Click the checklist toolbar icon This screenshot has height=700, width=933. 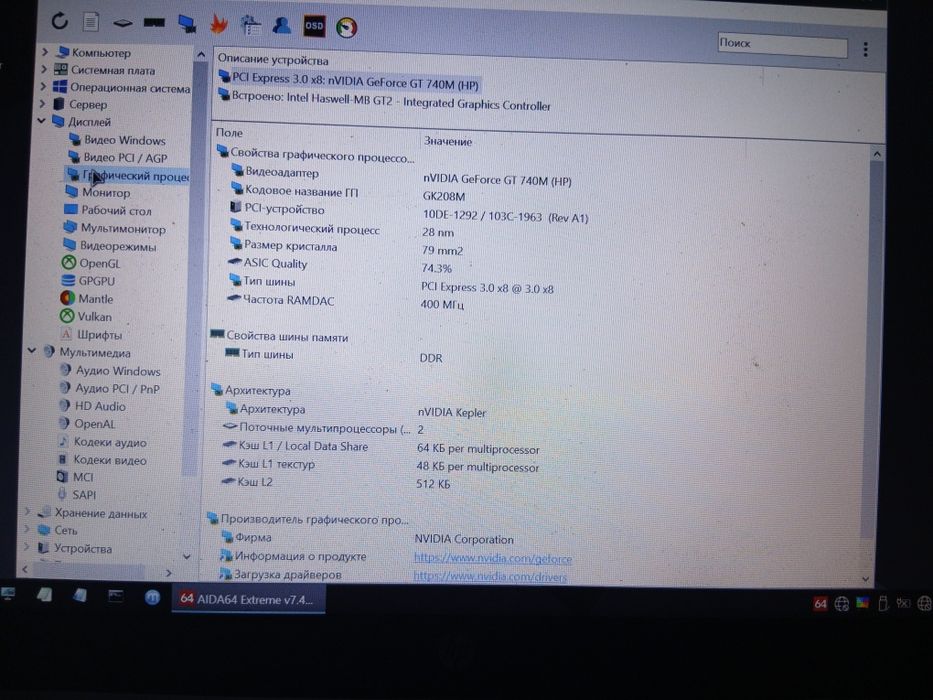click(x=251, y=25)
